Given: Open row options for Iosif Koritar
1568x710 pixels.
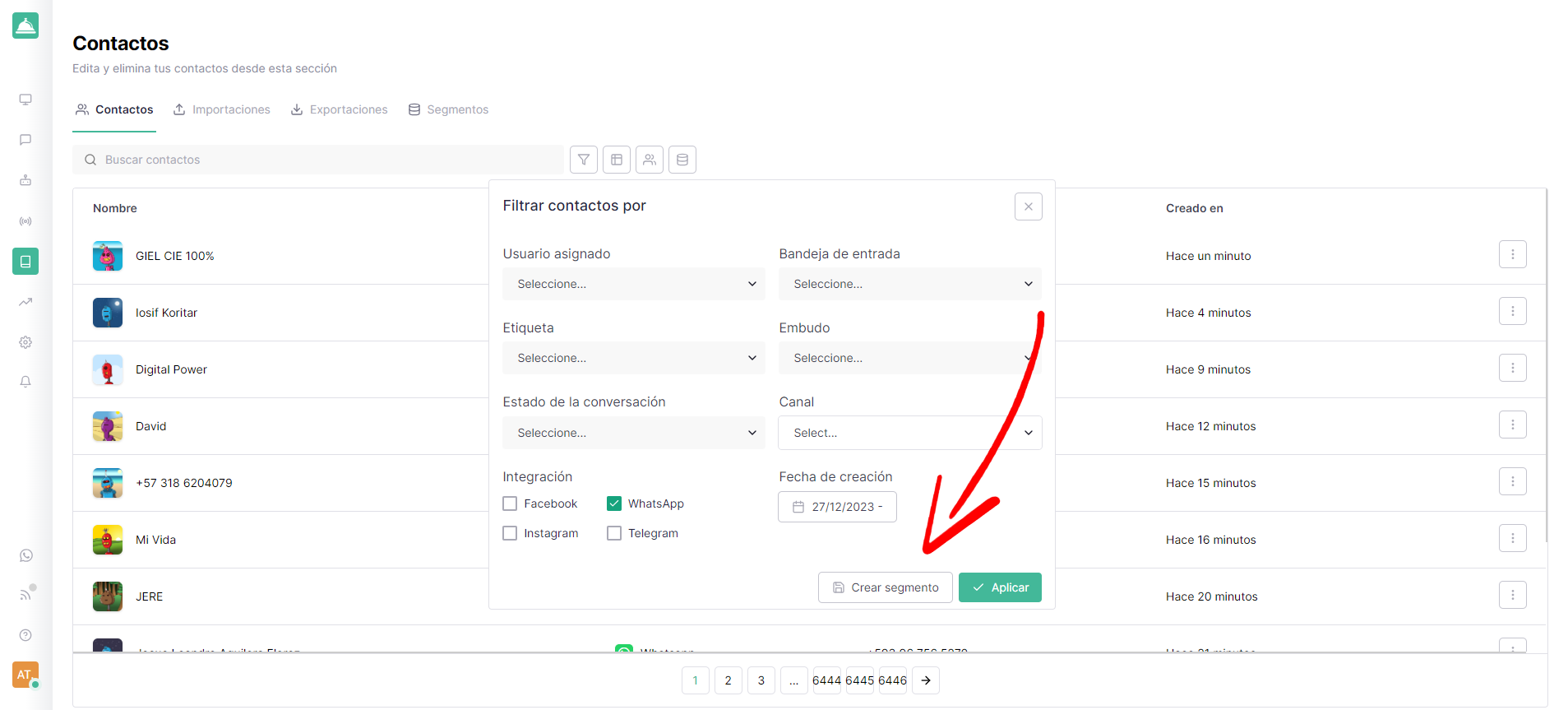Looking at the screenshot, I should pos(1513,311).
